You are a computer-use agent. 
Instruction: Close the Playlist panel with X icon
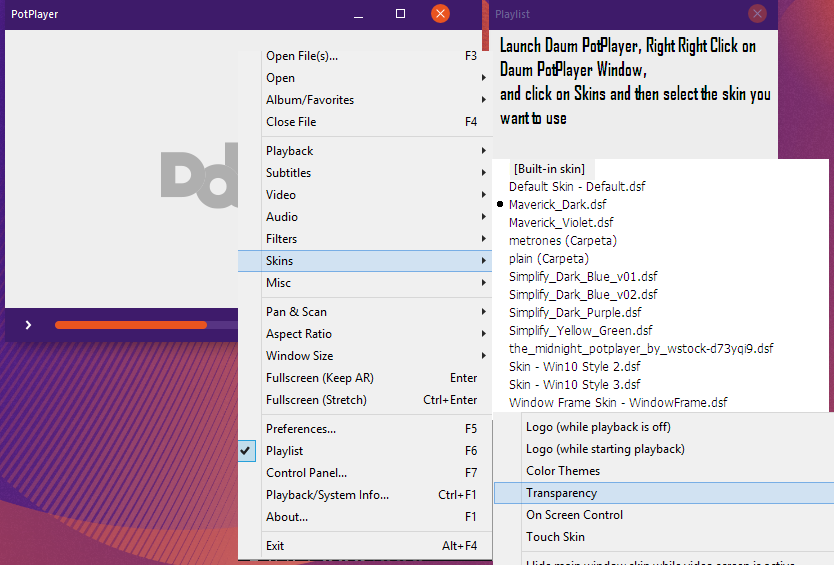click(x=757, y=14)
